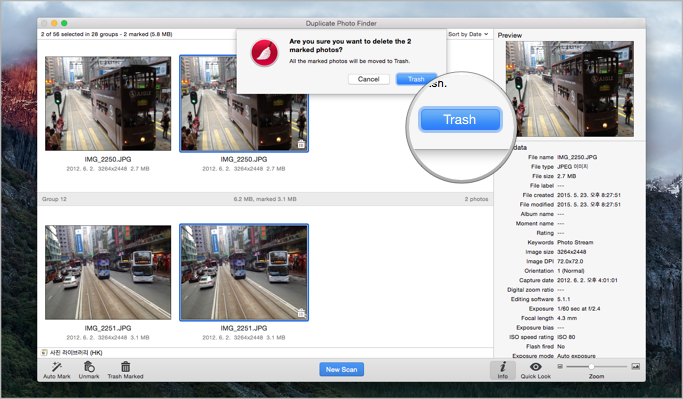This screenshot has height=399, width=683.
Task: Click the Image size value 3264x2448 in metadata
Action: click(x=571, y=252)
